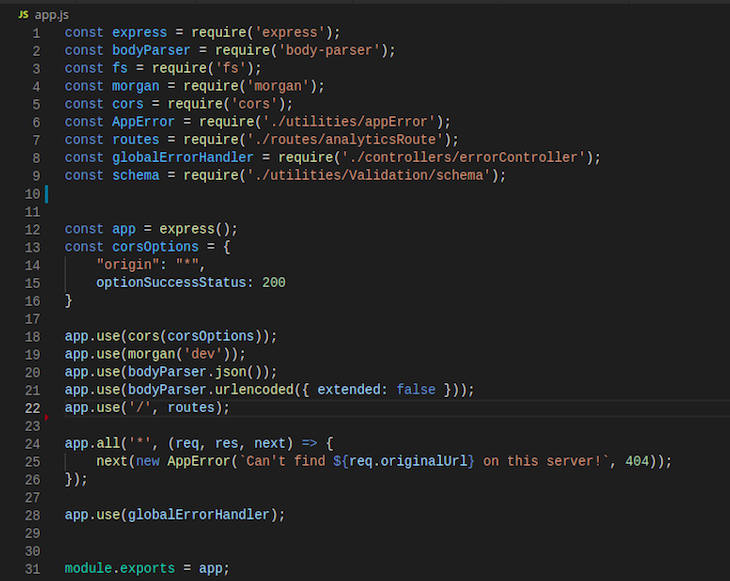This screenshot has width=730, height=581.
Task: Click req.originalUrl on line 25
Action: click(x=408, y=461)
